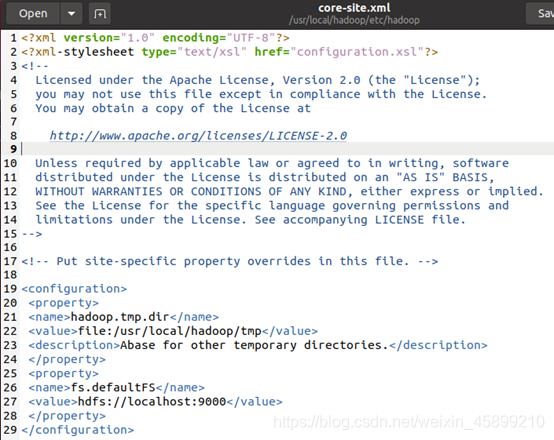The image size is (554, 440).
Task: Click the core-site.xml title in header bar
Action: click(354, 8)
